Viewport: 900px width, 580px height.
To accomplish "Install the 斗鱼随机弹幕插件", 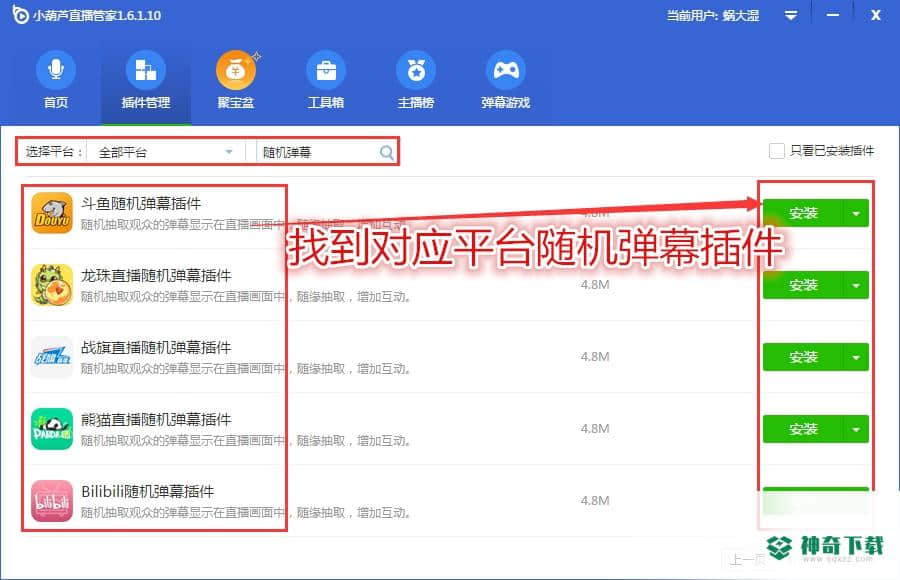I will point(803,214).
